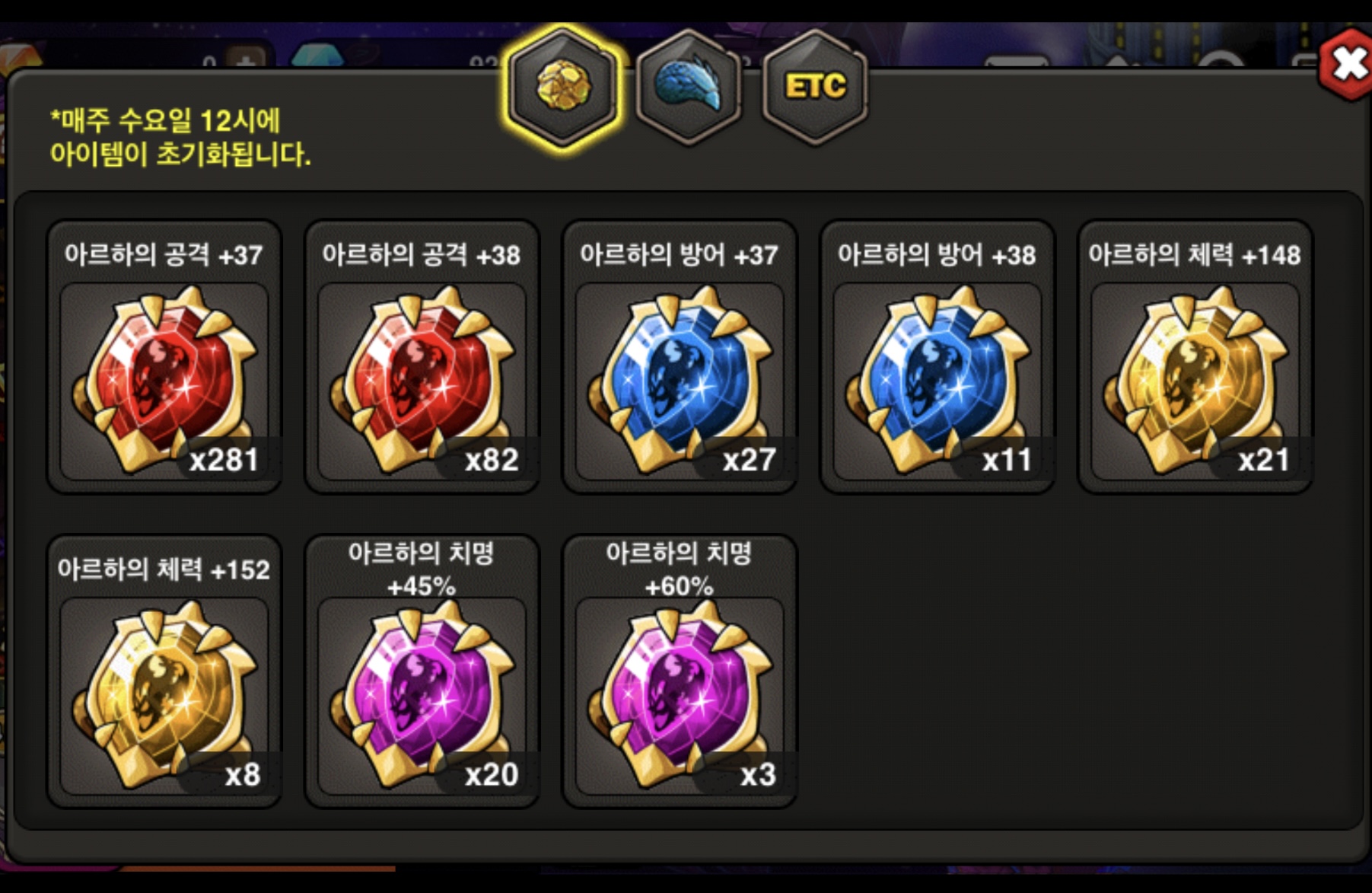Tap the x82 count badge
The width and height of the screenshot is (1372, 893).
coord(492,460)
